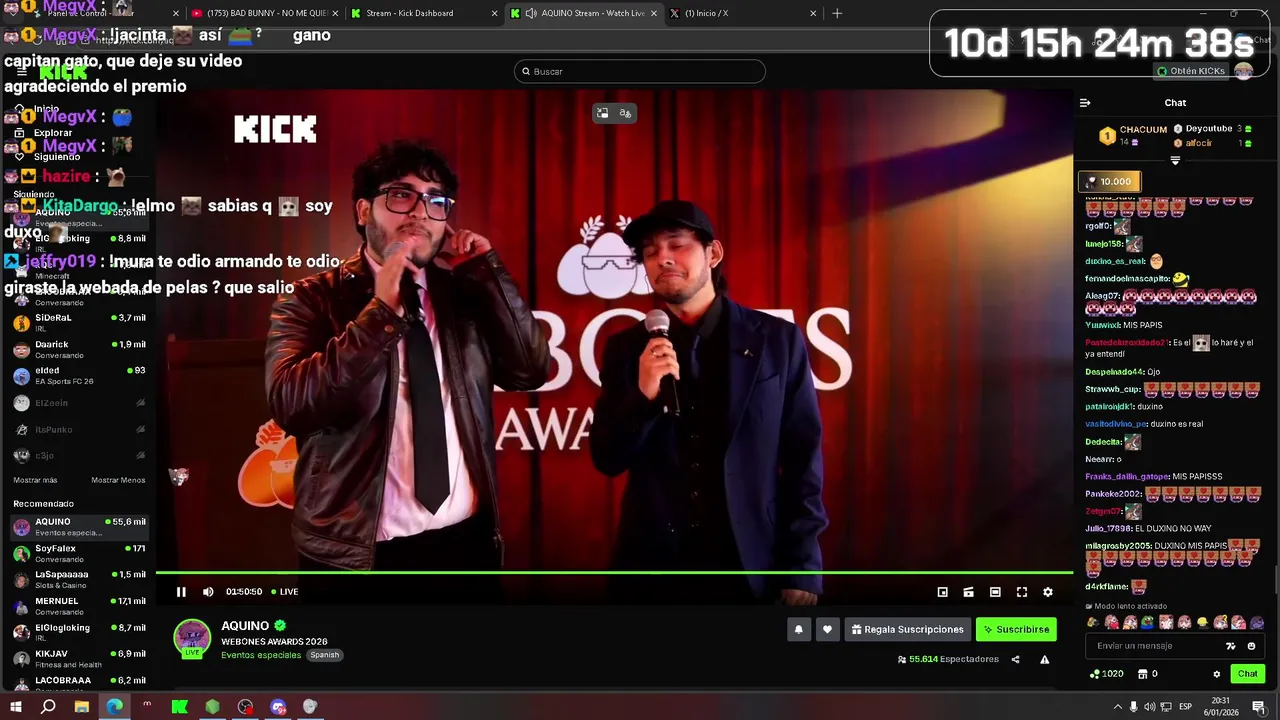
Task: Select the AQUINO Stream browser tab
Action: click(585, 13)
